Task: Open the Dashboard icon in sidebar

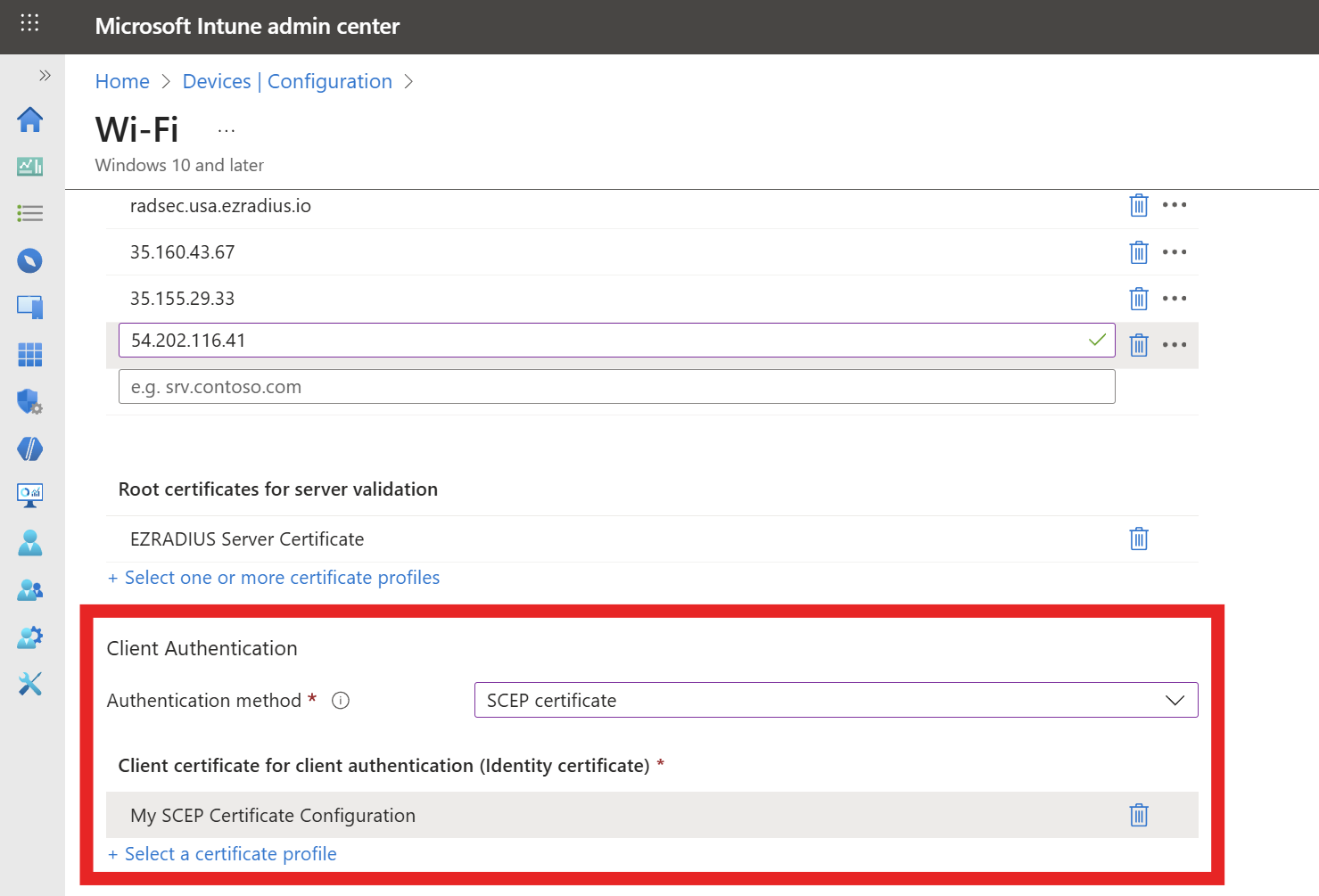Action: tap(30, 167)
